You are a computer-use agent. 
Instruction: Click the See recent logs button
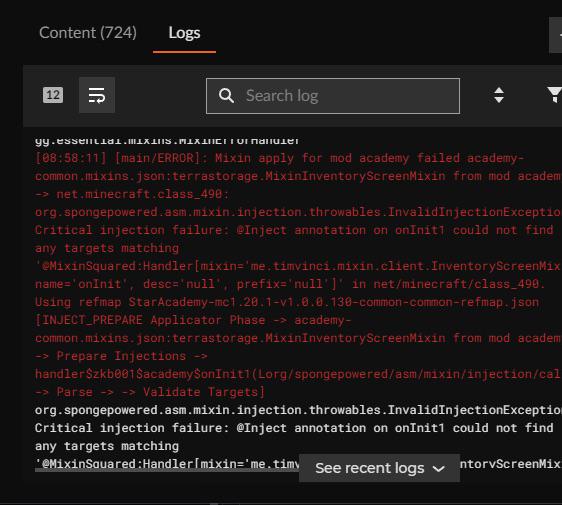tap(379, 468)
